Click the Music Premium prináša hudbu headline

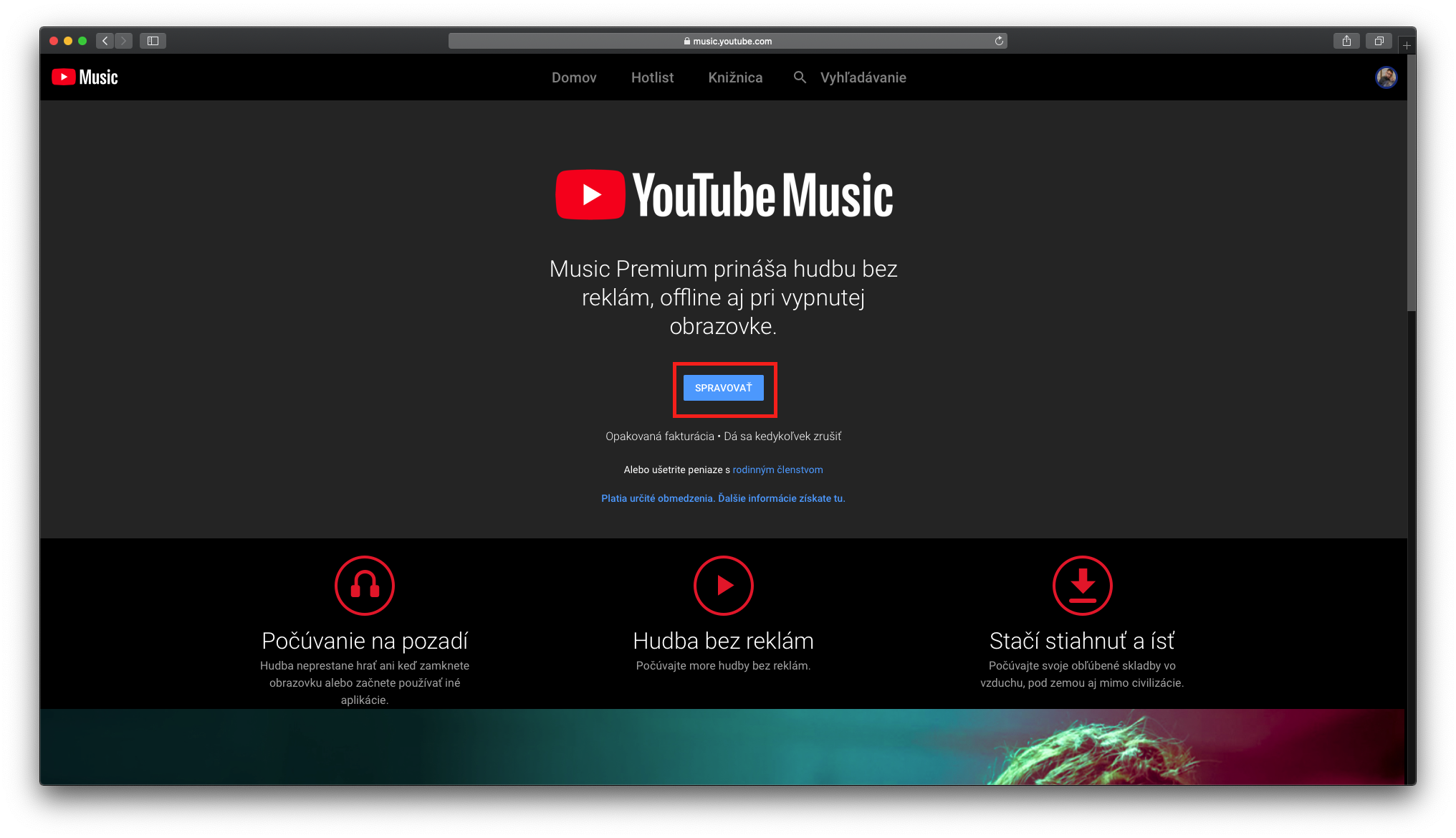click(x=723, y=297)
